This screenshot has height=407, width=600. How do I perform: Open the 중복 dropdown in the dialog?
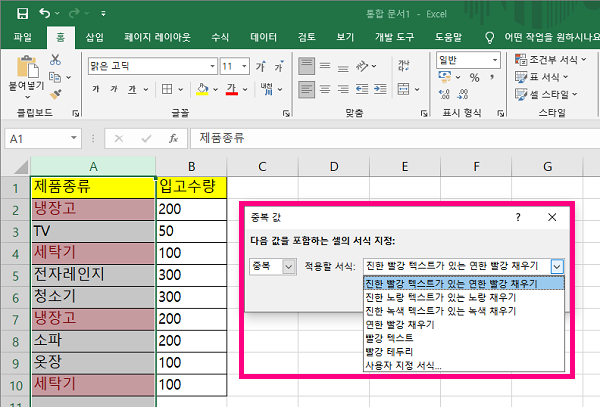289,267
